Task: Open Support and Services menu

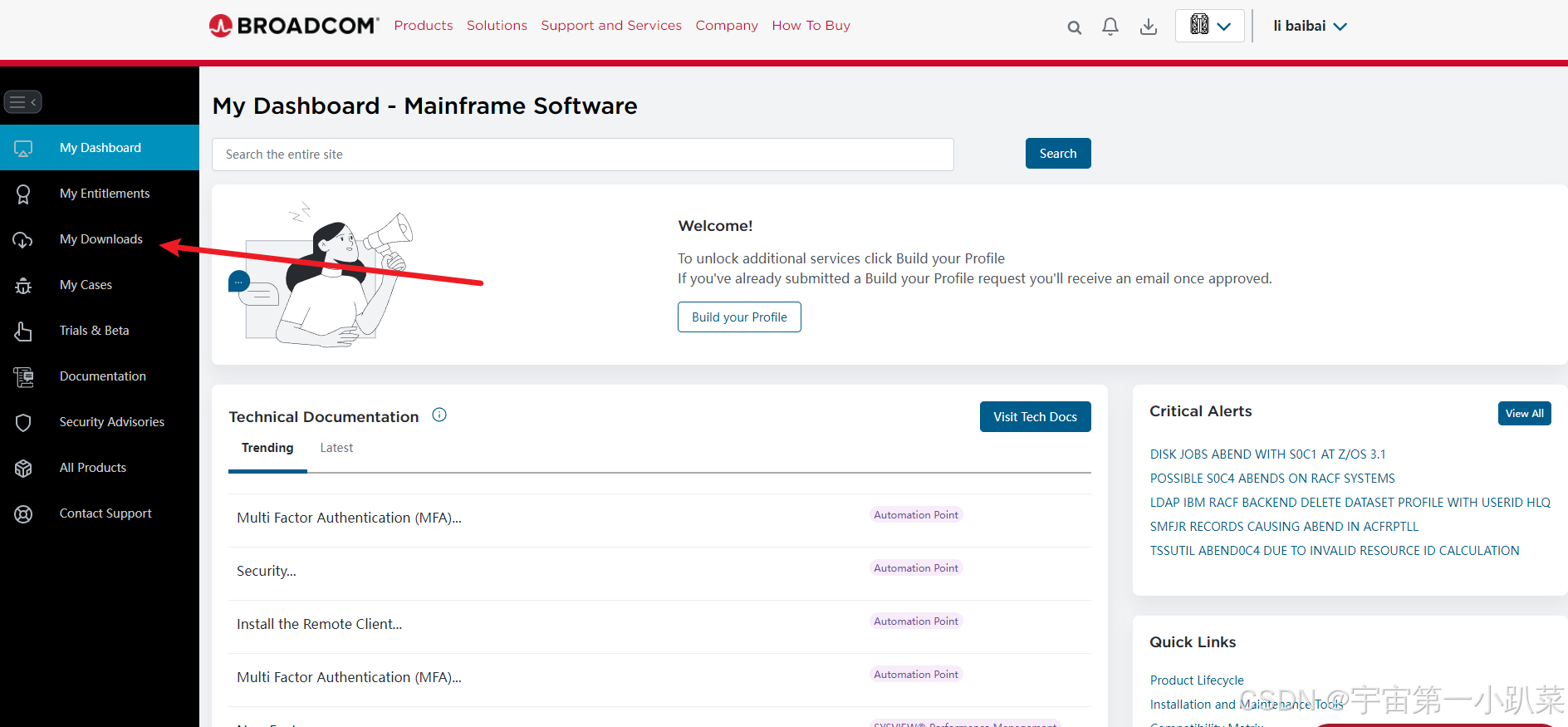Action: coord(611,26)
